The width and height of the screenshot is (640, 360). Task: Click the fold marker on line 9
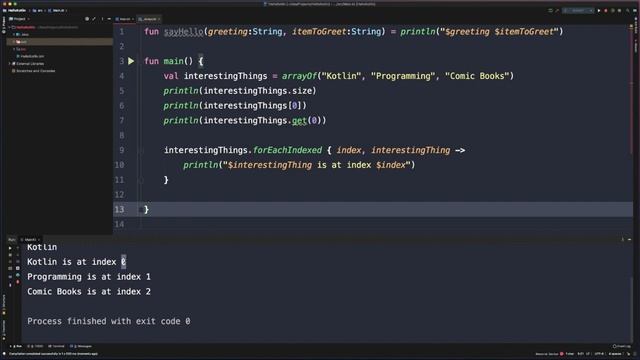pyautogui.click(x=141, y=151)
